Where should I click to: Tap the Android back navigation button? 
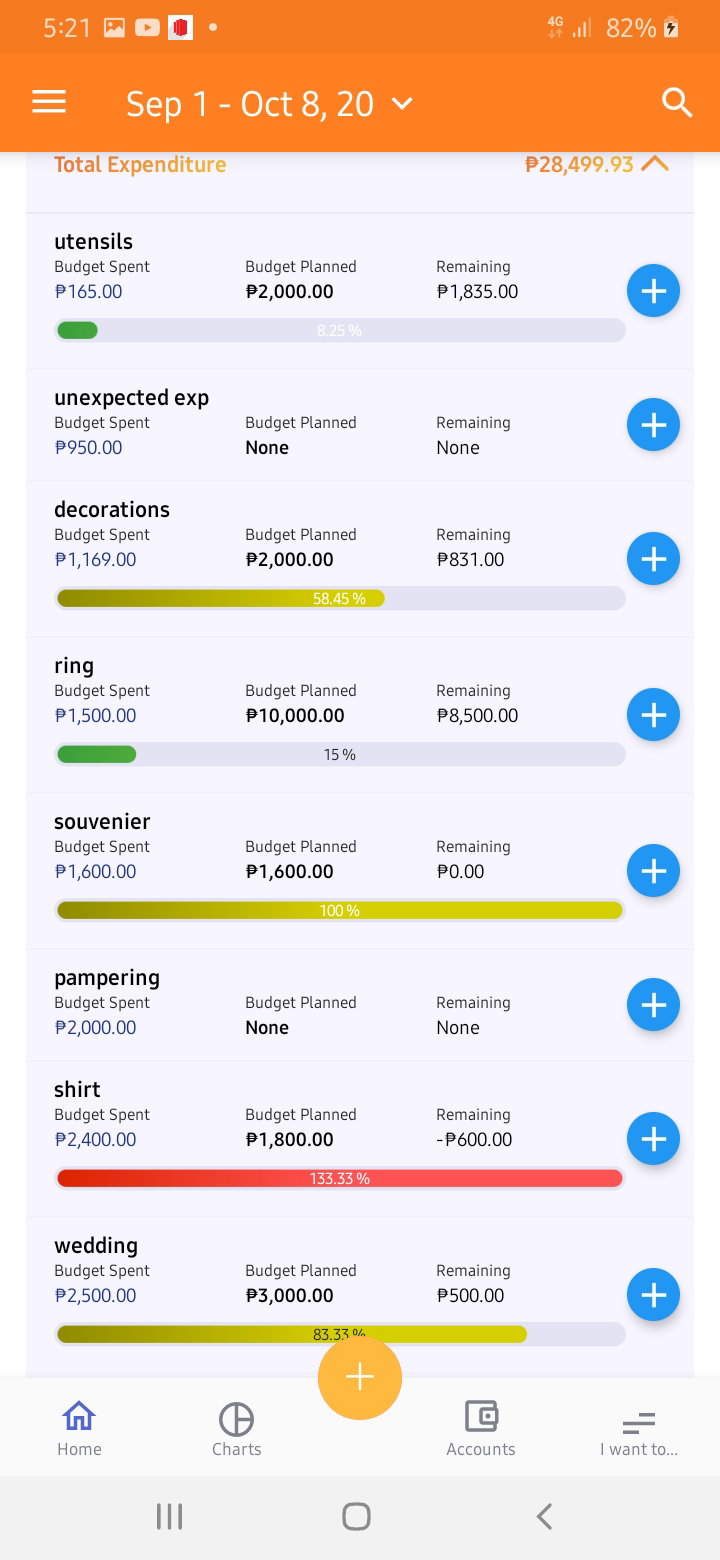tap(544, 1517)
